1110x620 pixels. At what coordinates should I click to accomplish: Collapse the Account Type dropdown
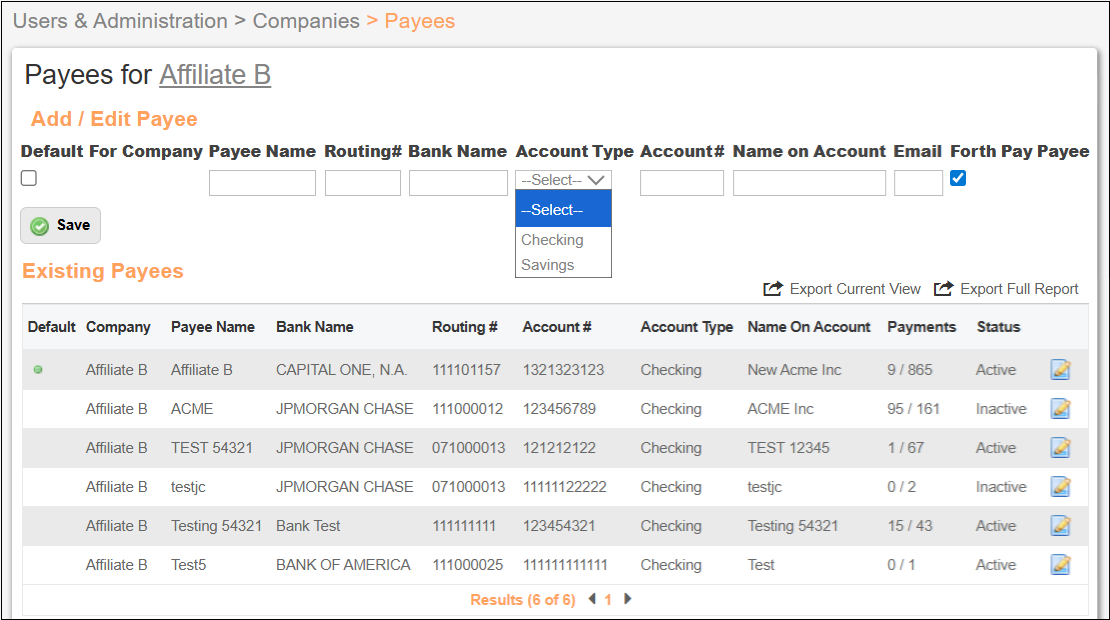[563, 180]
